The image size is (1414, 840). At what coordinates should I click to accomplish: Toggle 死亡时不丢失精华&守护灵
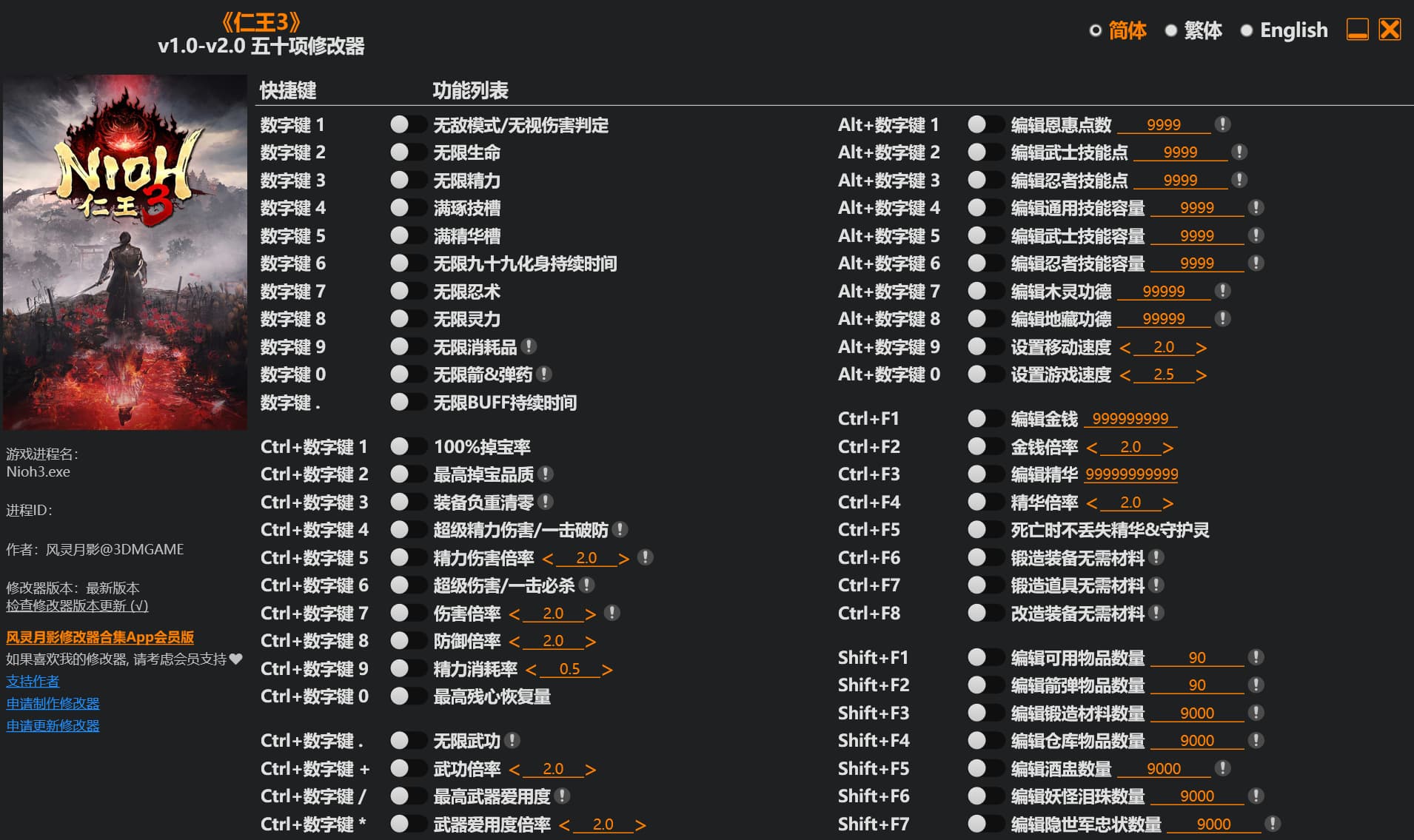[x=985, y=529]
